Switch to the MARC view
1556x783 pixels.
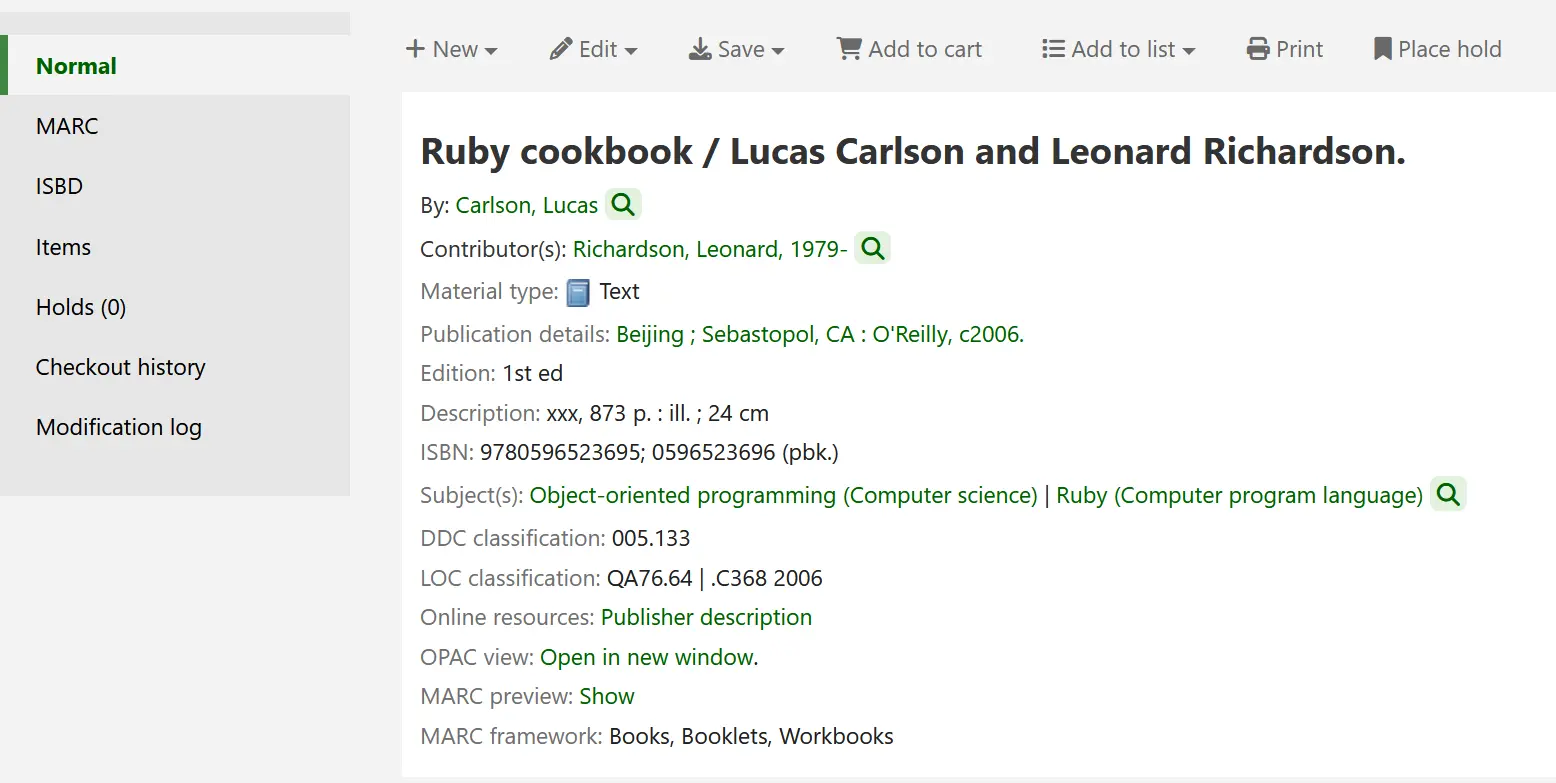point(175,126)
